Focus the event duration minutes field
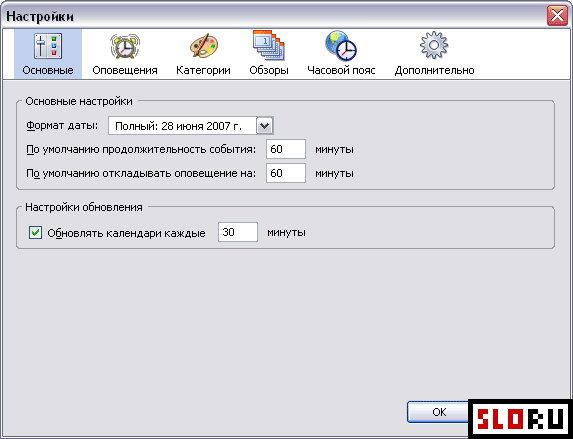573x439 pixels. click(286, 149)
